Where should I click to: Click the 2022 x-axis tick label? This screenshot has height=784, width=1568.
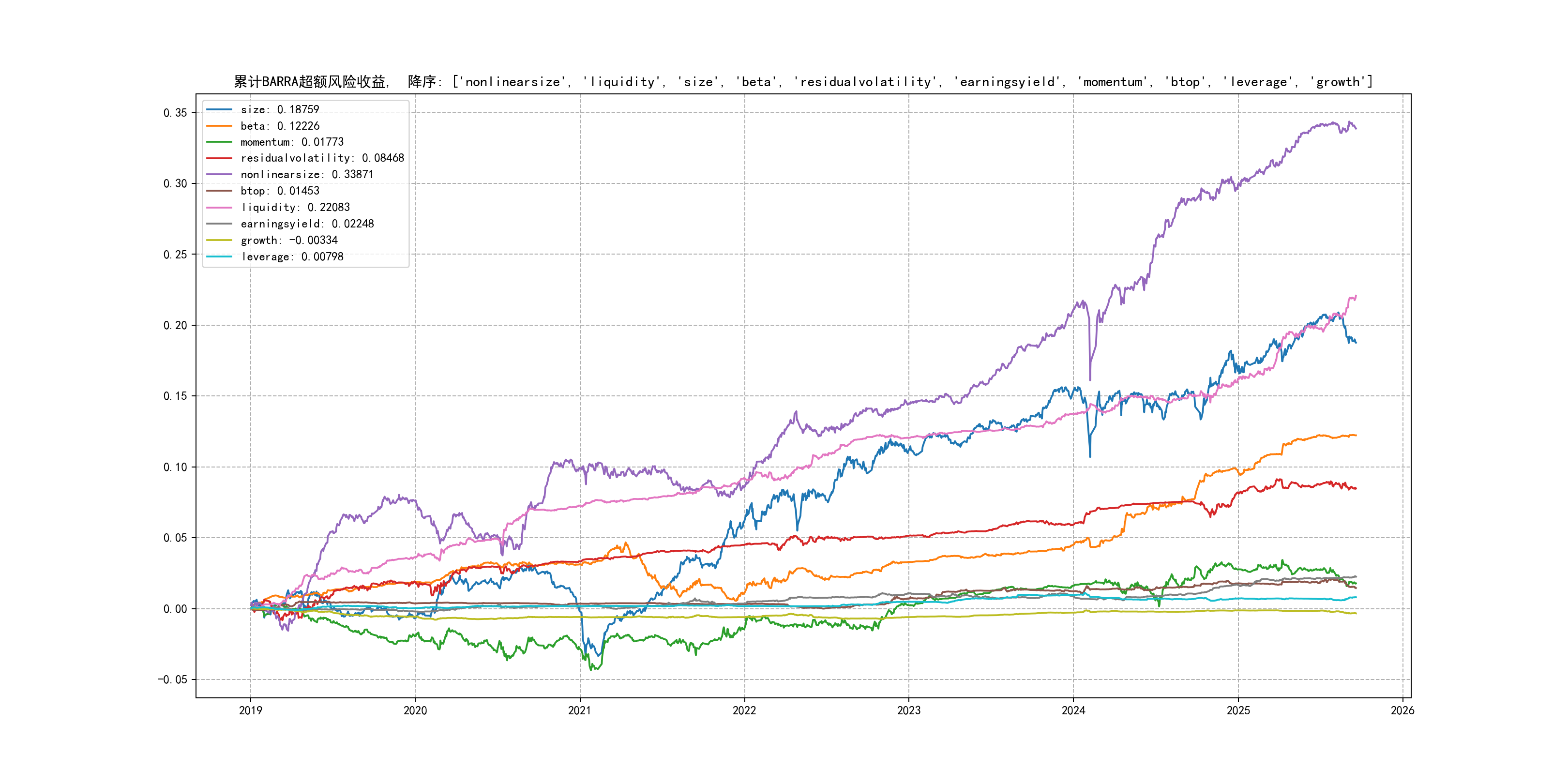click(x=744, y=710)
